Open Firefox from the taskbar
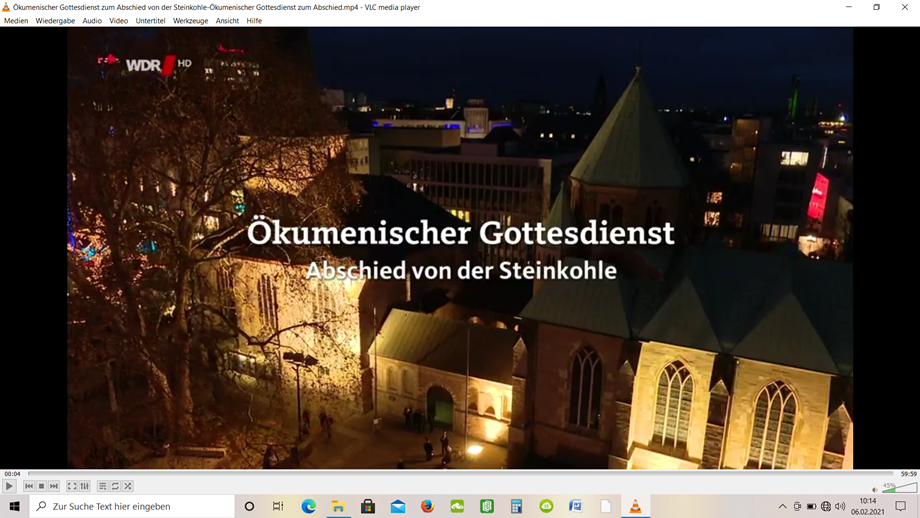This screenshot has width=920, height=518. [x=427, y=507]
